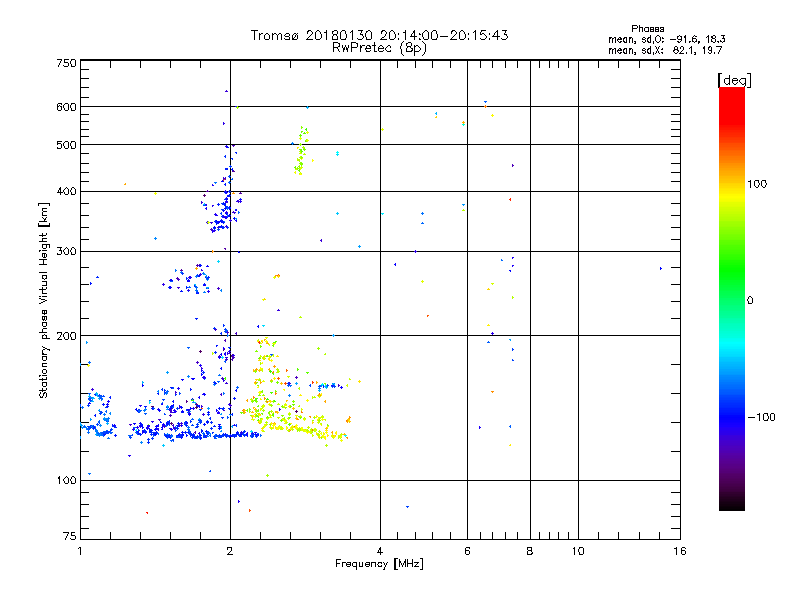
Task: Click the 'Stationary phase Virtual Height [km]' axis label
Action: point(44,300)
